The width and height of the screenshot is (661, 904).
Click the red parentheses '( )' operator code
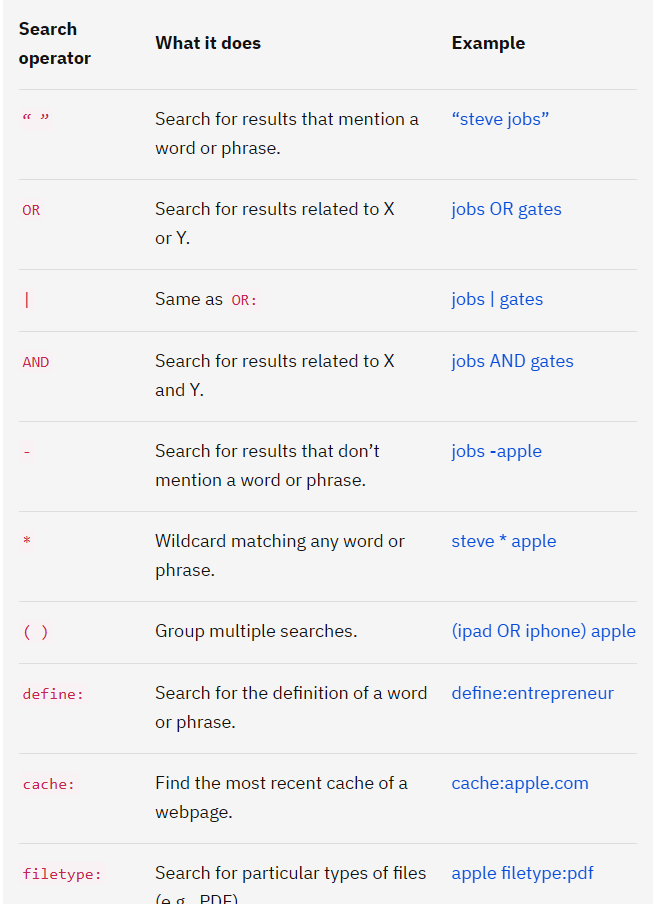[35, 632]
